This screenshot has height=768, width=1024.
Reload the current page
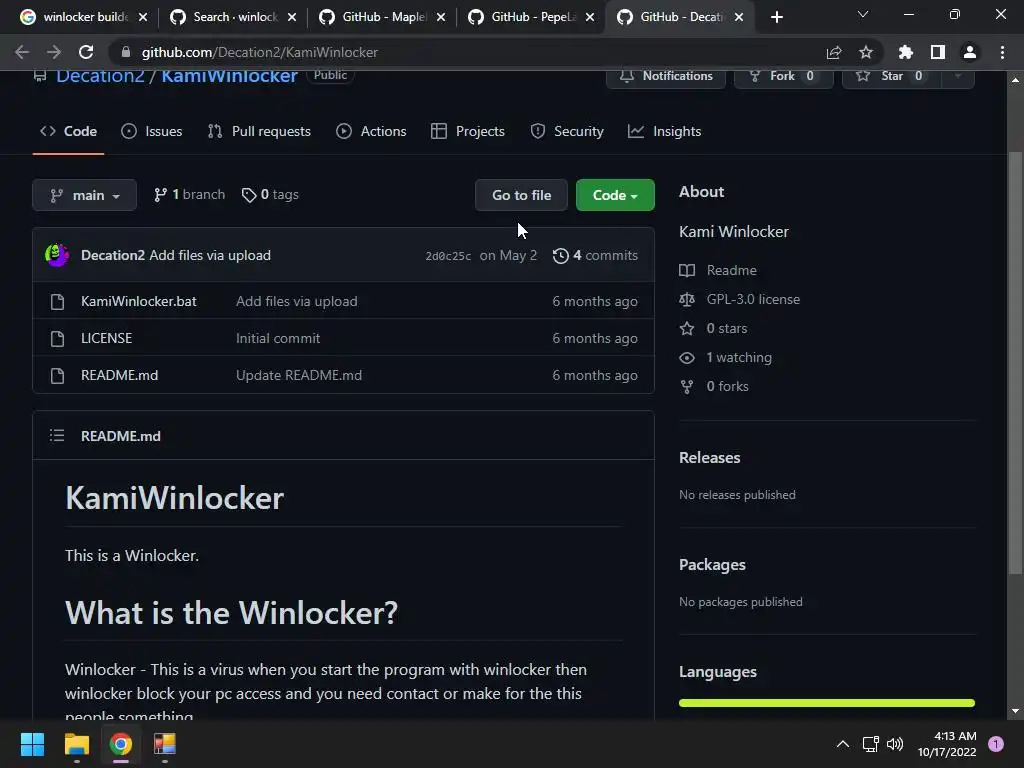pyautogui.click(x=86, y=52)
